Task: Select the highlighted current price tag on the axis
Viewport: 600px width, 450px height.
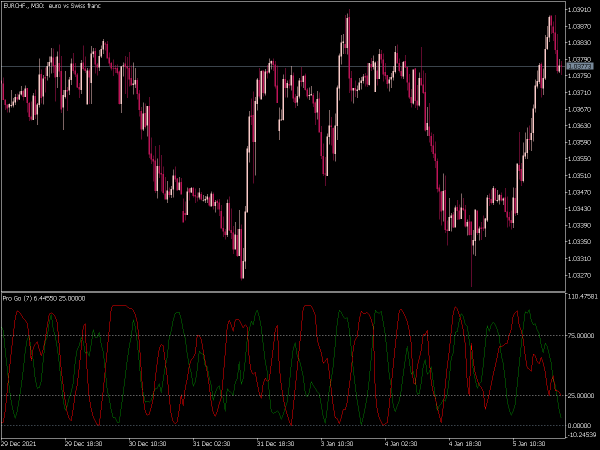Action: (x=580, y=67)
